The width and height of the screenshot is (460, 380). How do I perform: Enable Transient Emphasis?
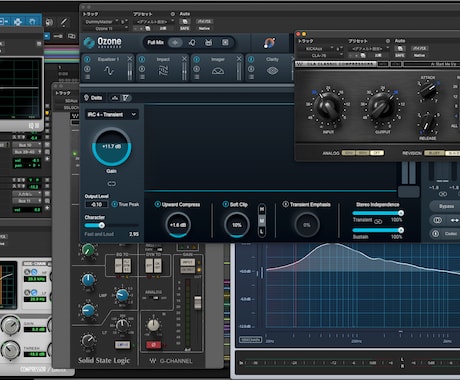286,204
